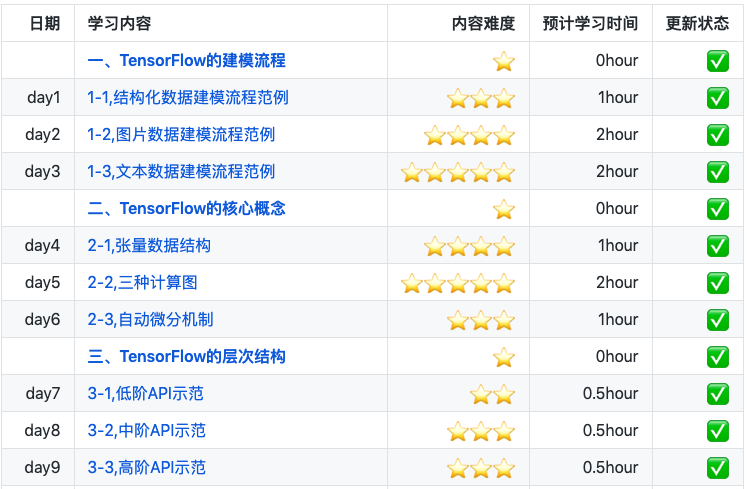The image size is (747, 489).
Task: Click 0hour in the 三、TensorFlow的层次结构 row
Action: pos(617,357)
